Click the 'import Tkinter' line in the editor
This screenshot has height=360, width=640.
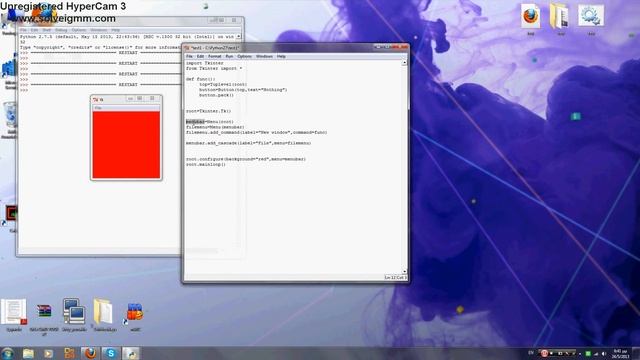205,63
